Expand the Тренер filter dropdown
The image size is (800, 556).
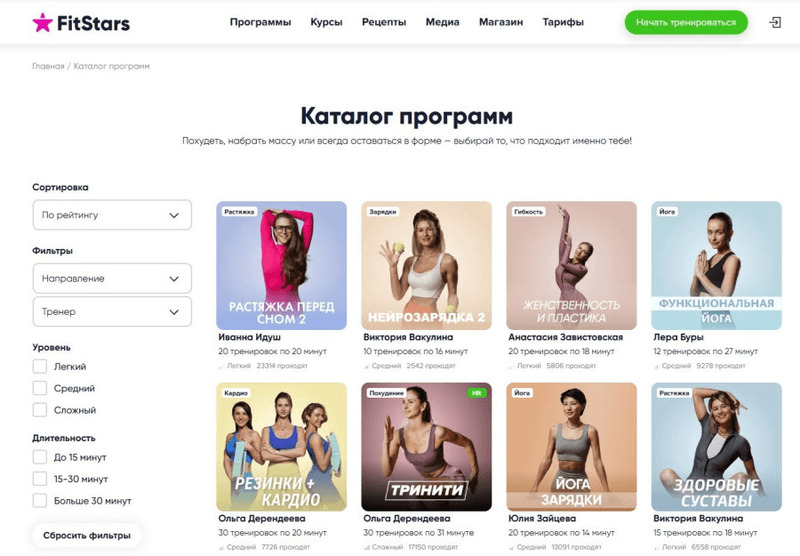pos(112,312)
